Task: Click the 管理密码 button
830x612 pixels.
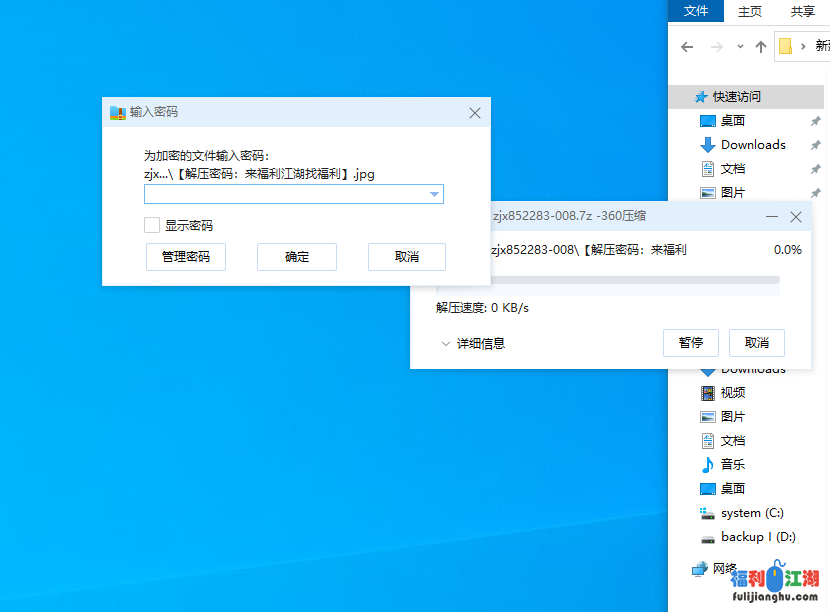Action: pos(185,256)
